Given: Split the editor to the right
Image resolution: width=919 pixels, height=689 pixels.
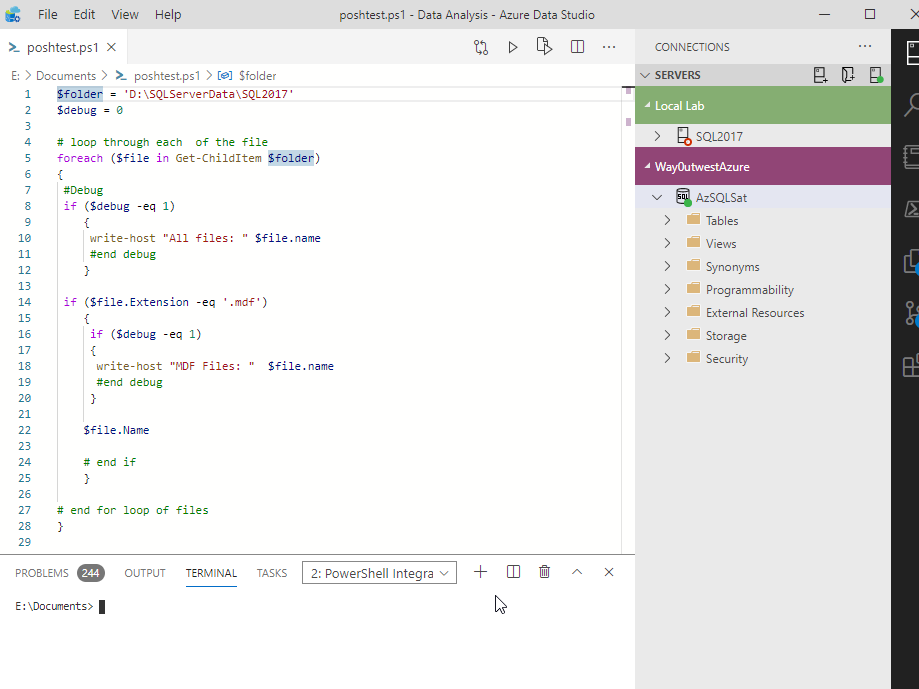Looking at the screenshot, I should [577, 47].
